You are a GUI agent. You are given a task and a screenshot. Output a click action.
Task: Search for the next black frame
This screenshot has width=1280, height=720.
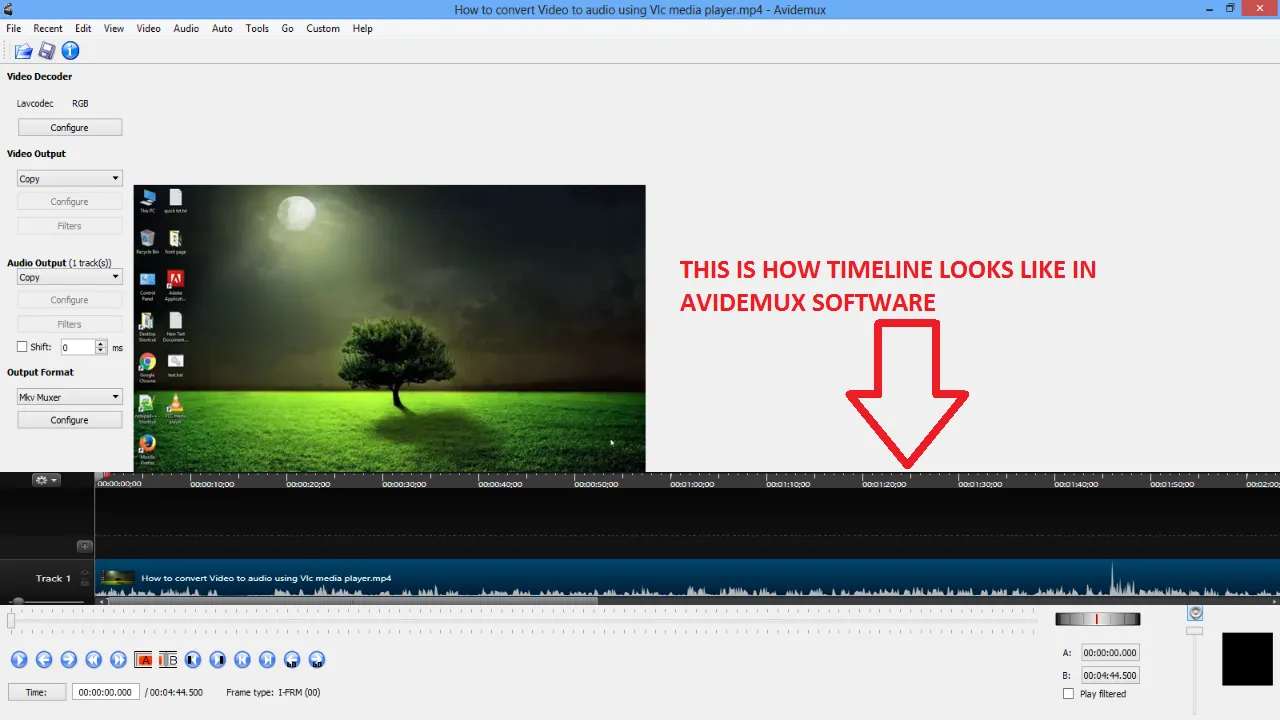(x=218, y=659)
